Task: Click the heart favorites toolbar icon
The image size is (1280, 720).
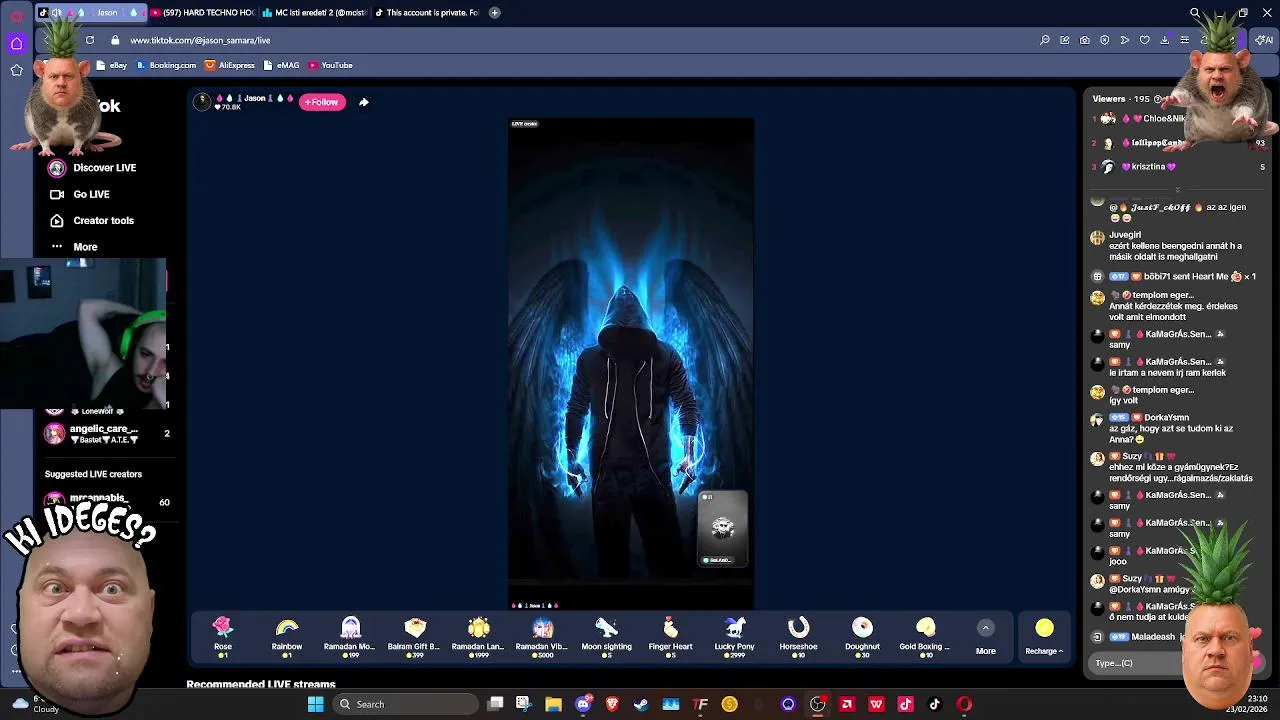Action: (1145, 40)
